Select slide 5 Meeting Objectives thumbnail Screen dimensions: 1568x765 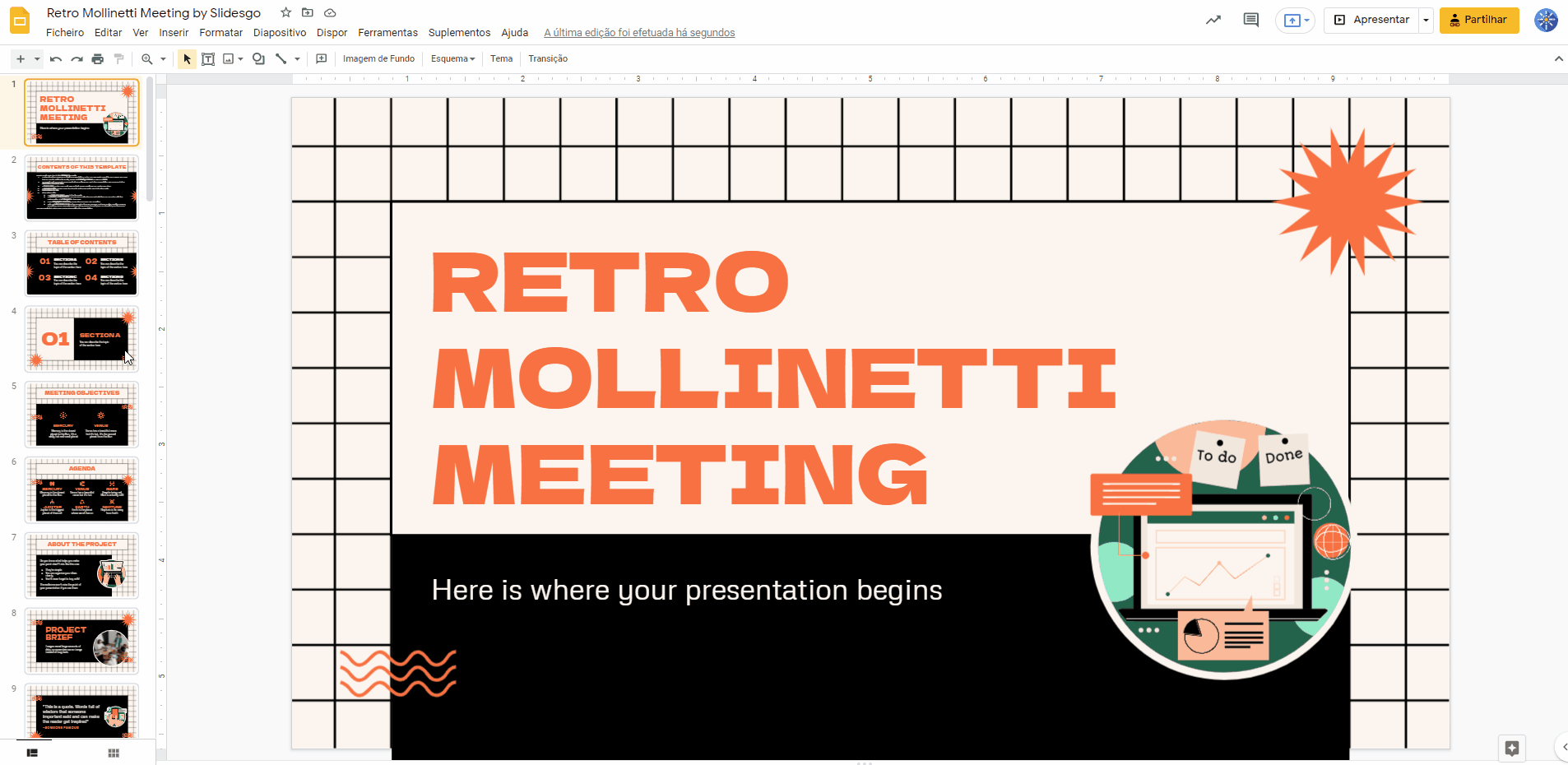click(x=81, y=414)
